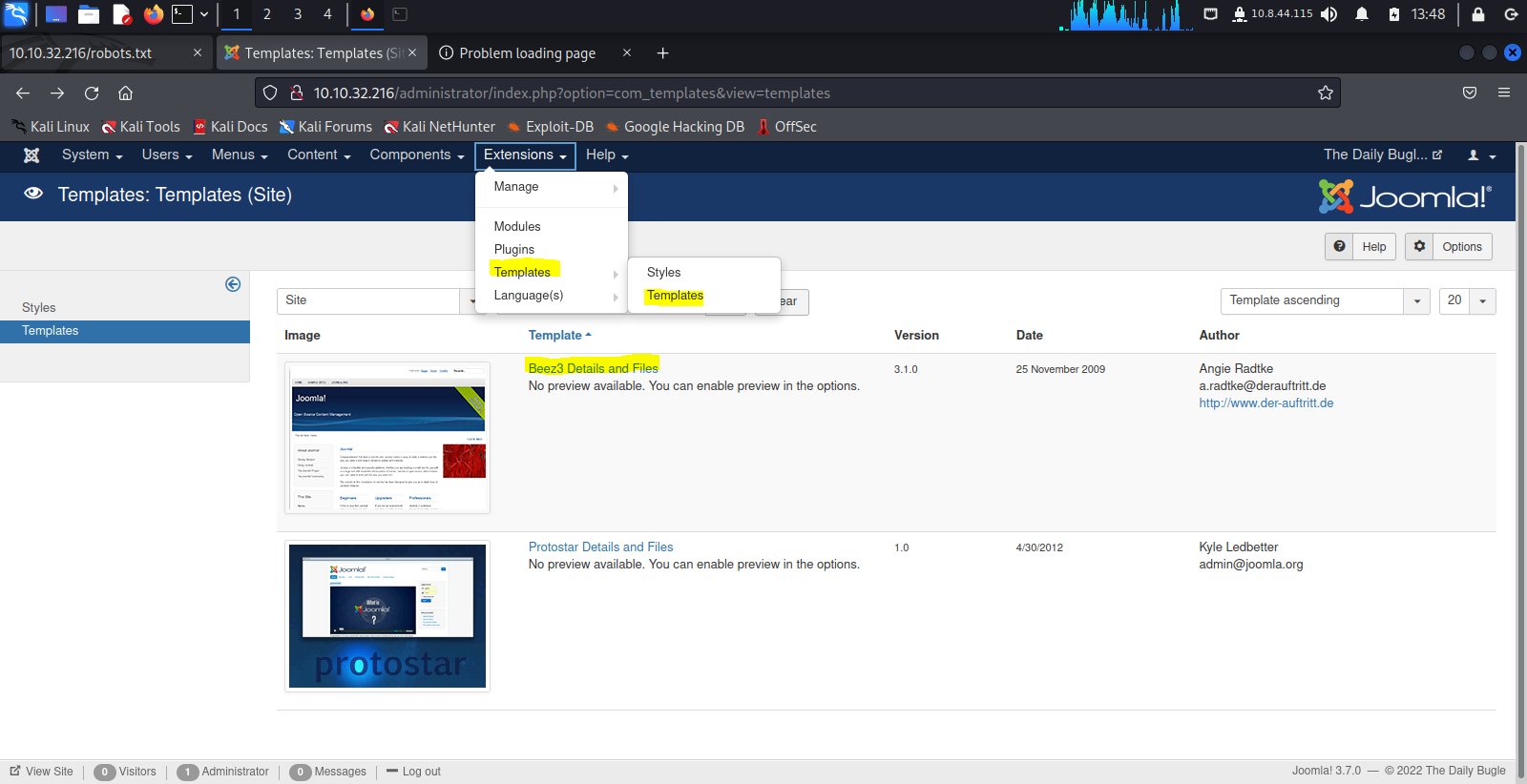
Task: Click the Joomla logo icon in admin menu
Action: tap(31, 155)
